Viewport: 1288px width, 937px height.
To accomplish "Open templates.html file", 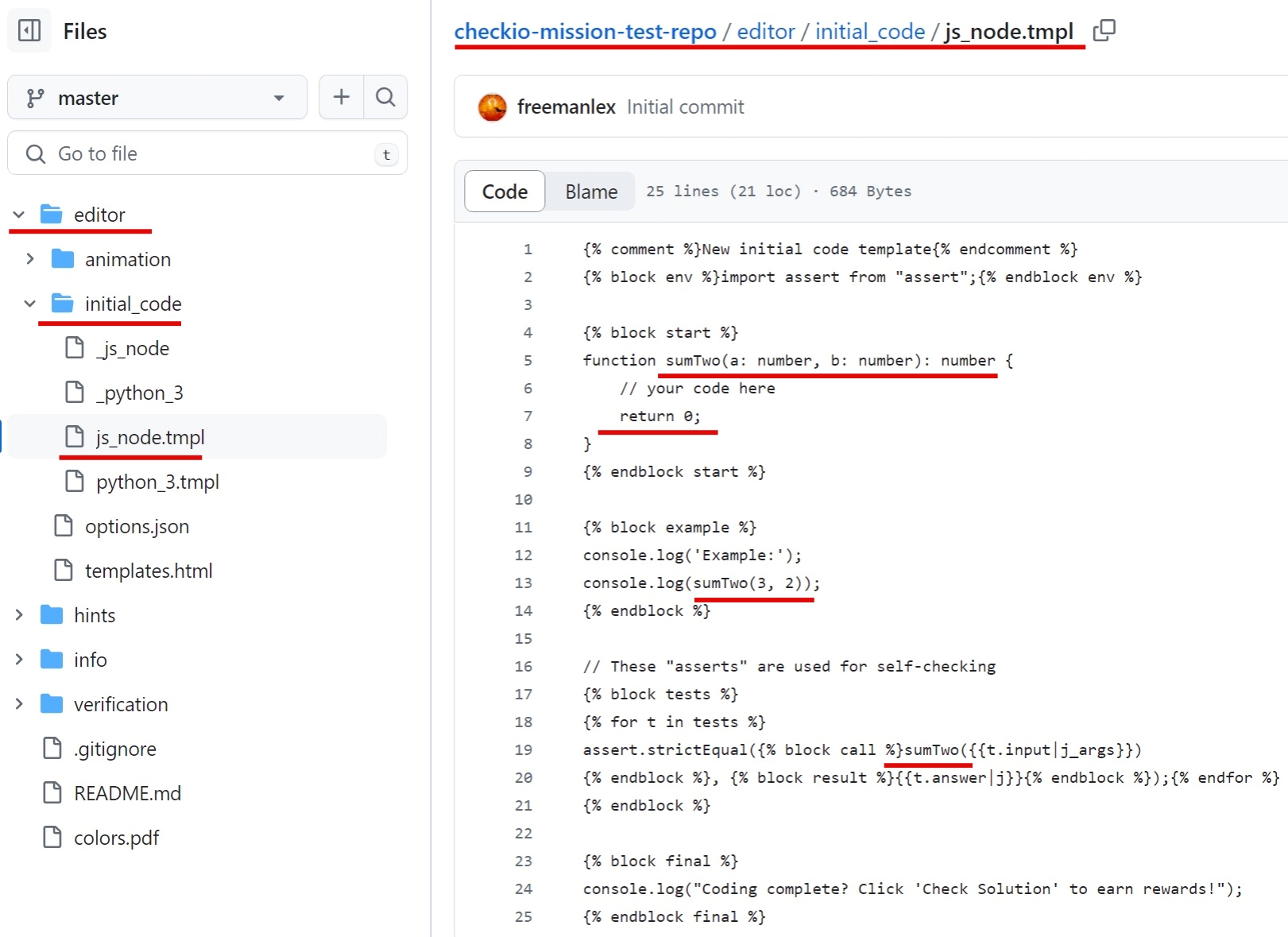I will coord(149,571).
